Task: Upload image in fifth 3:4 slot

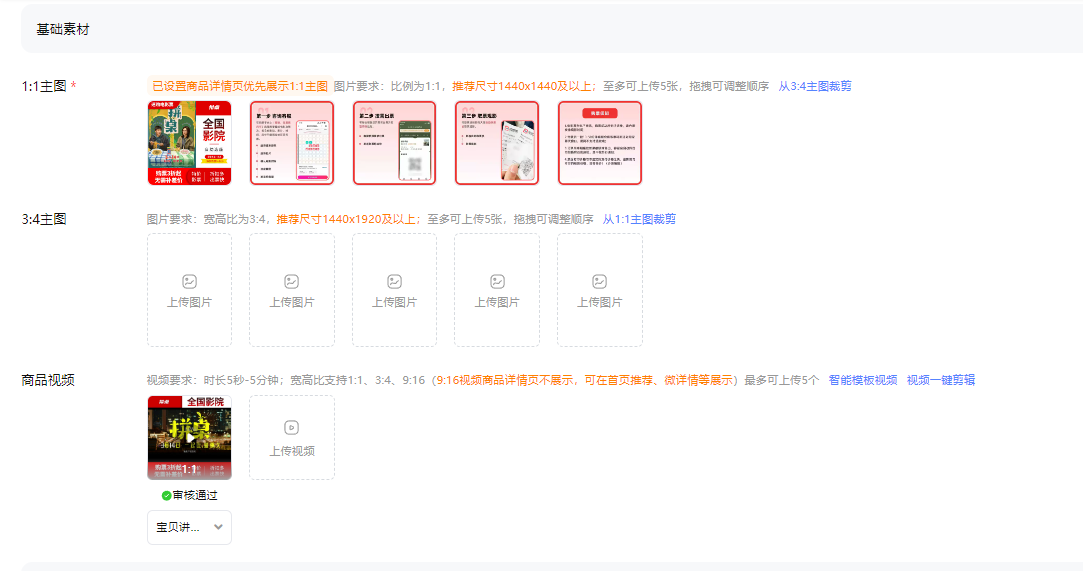Action: coord(600,290)
